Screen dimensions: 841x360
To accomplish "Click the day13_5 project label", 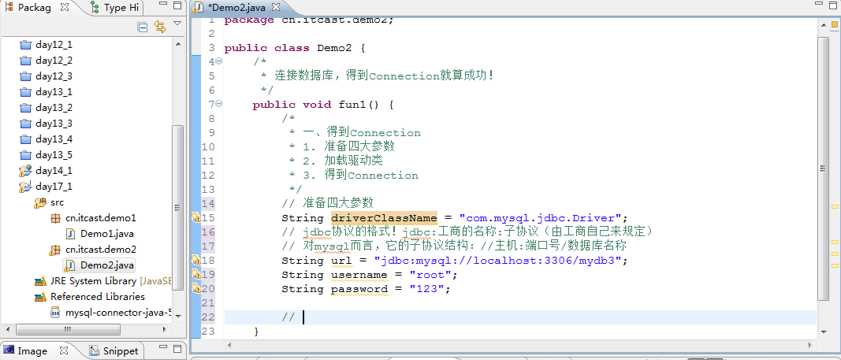I will tap(54, 155).
